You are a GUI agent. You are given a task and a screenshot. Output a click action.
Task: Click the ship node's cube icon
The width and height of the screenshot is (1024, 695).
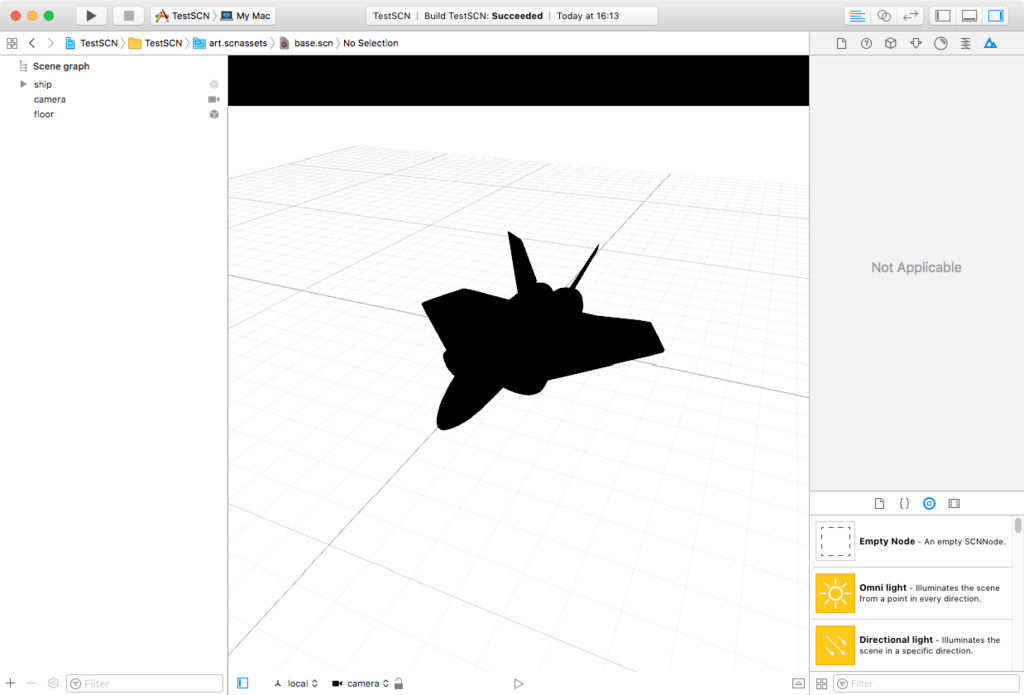(214, 84)
